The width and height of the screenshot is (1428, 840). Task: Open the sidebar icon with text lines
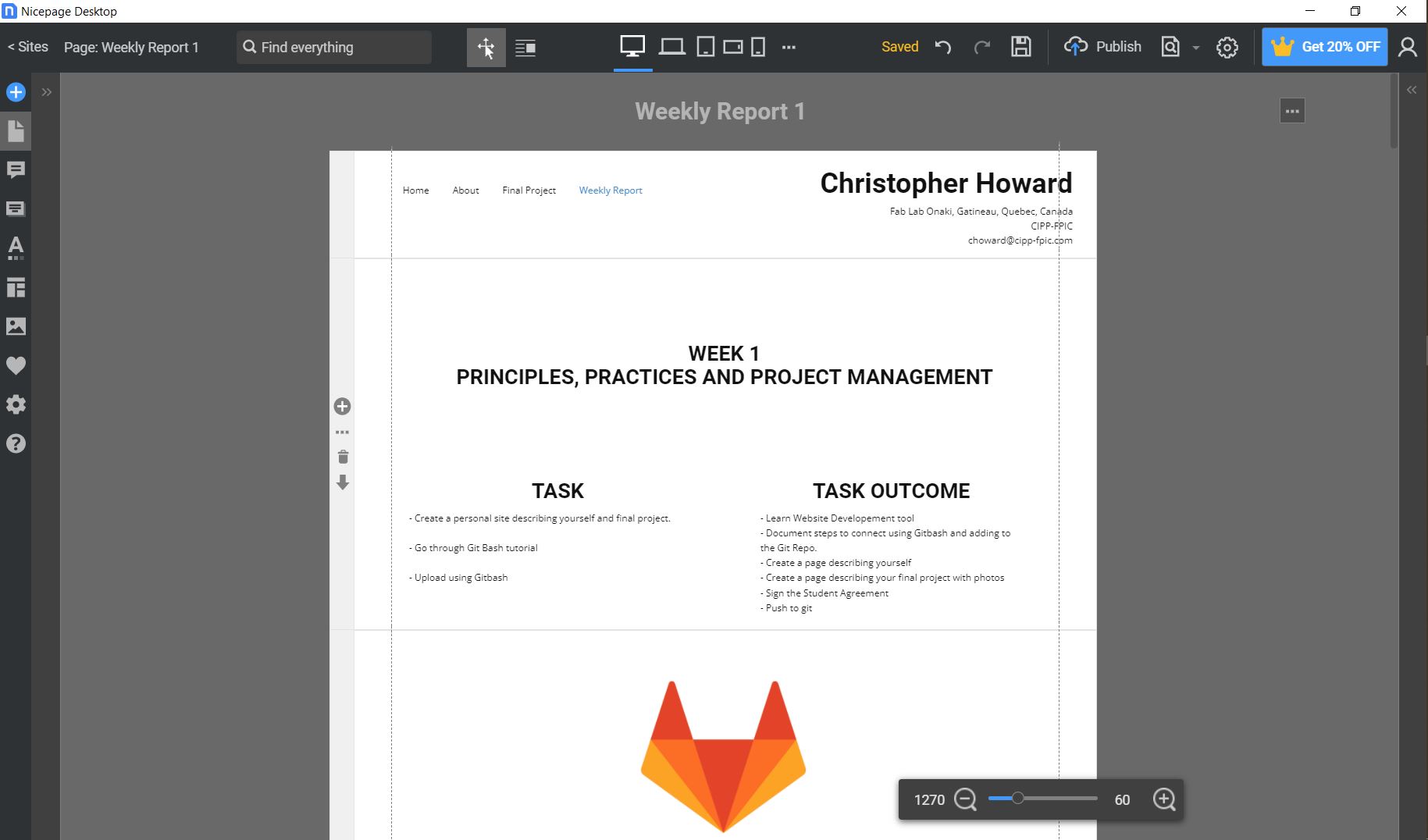pyautogui.click(x=16, y=208)
